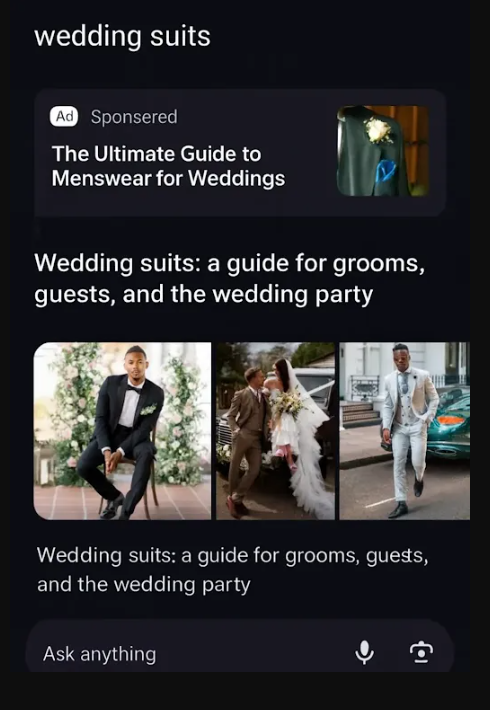
Task: Select the wedding suits search query text
Action: coord(122,36)
